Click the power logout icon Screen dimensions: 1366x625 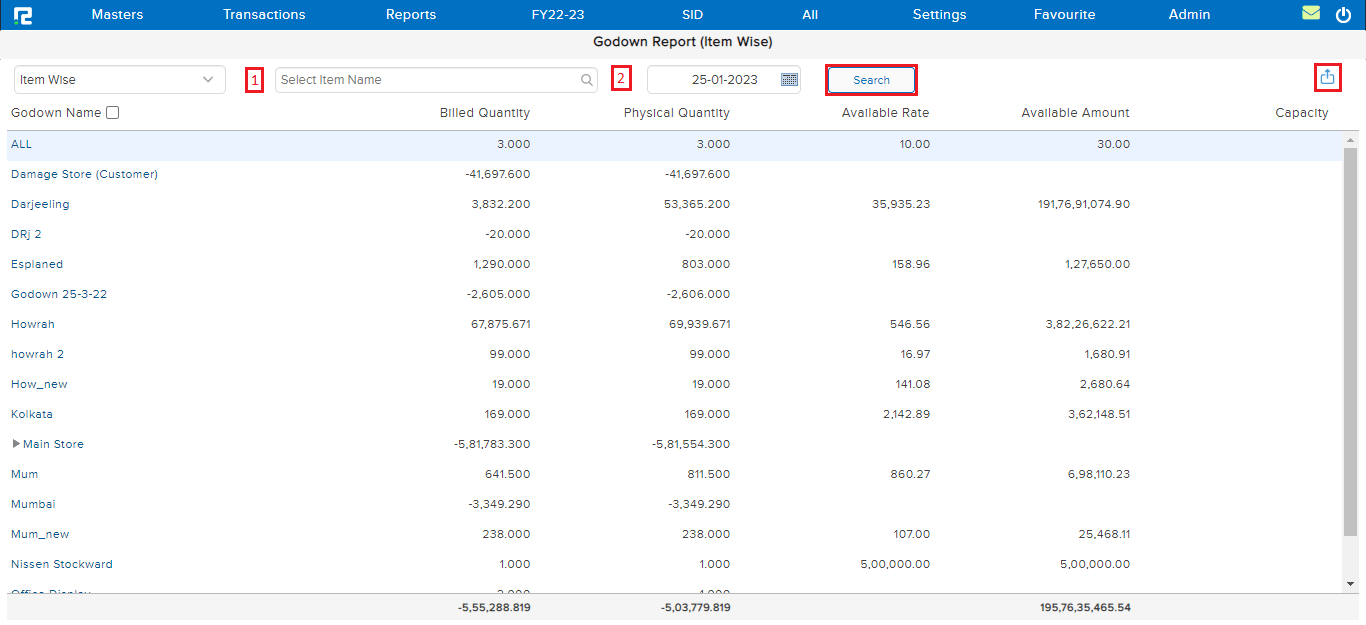point(1343,15)
